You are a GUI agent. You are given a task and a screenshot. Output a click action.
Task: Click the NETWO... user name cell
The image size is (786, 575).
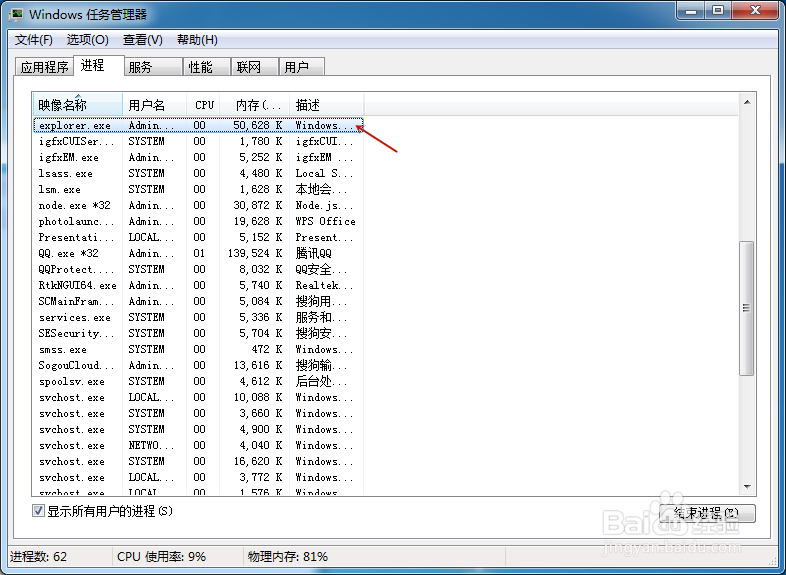151,445
